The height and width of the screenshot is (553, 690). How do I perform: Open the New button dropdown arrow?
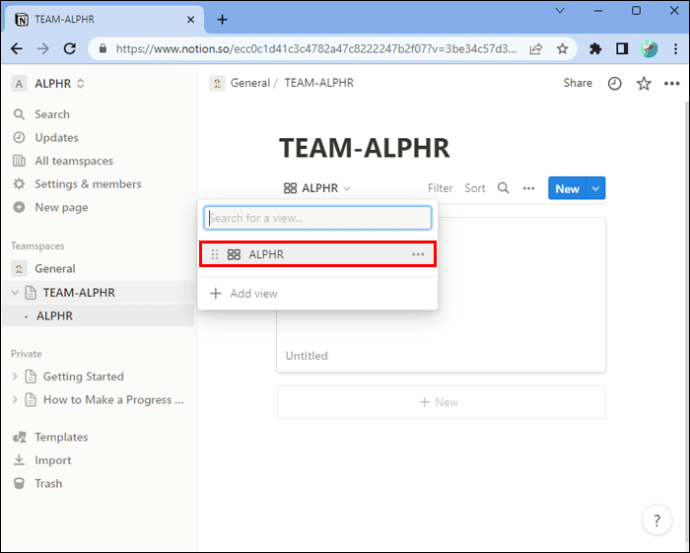point(595,188)
